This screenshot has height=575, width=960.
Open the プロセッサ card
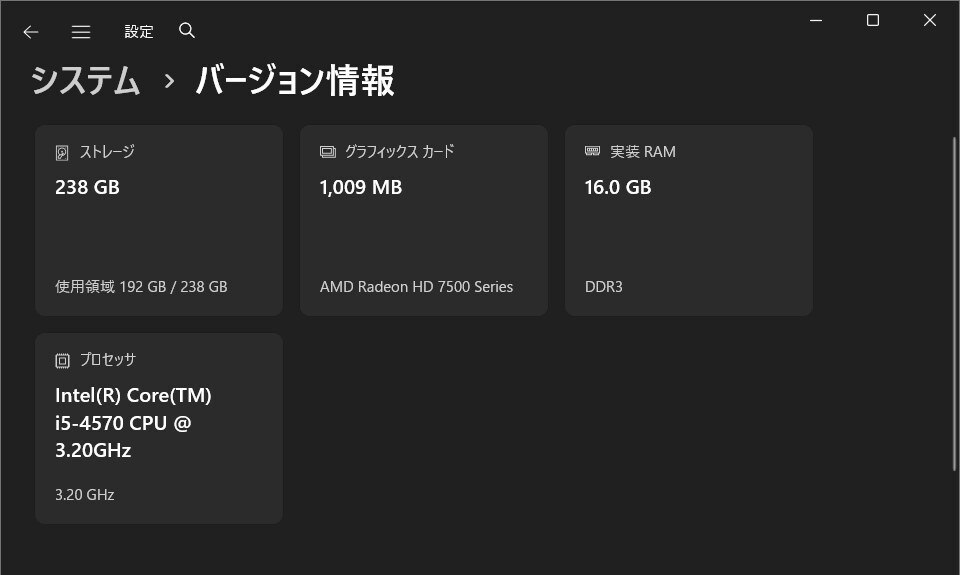point(159,428)
